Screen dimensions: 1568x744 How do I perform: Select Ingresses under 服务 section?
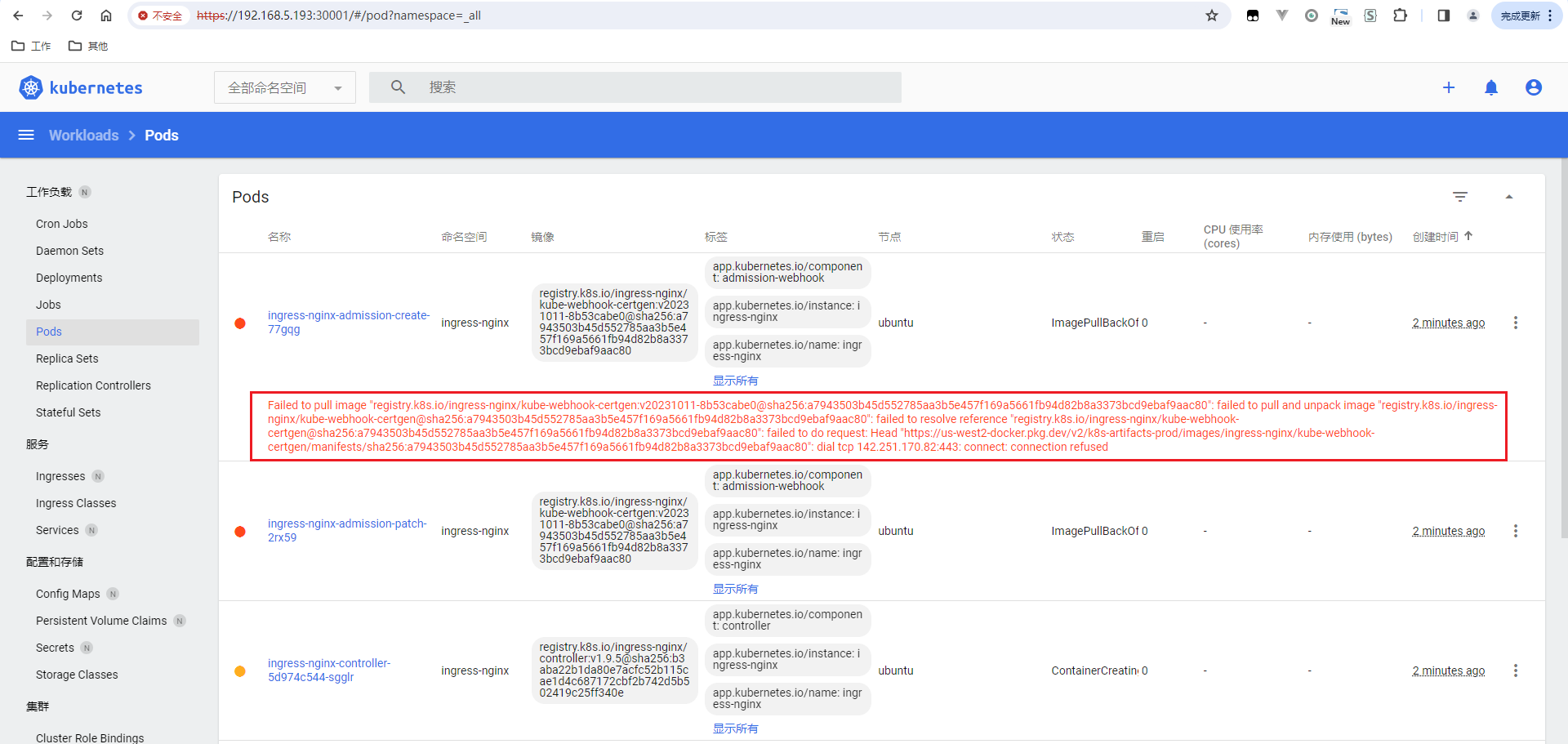tap(60, 476)
